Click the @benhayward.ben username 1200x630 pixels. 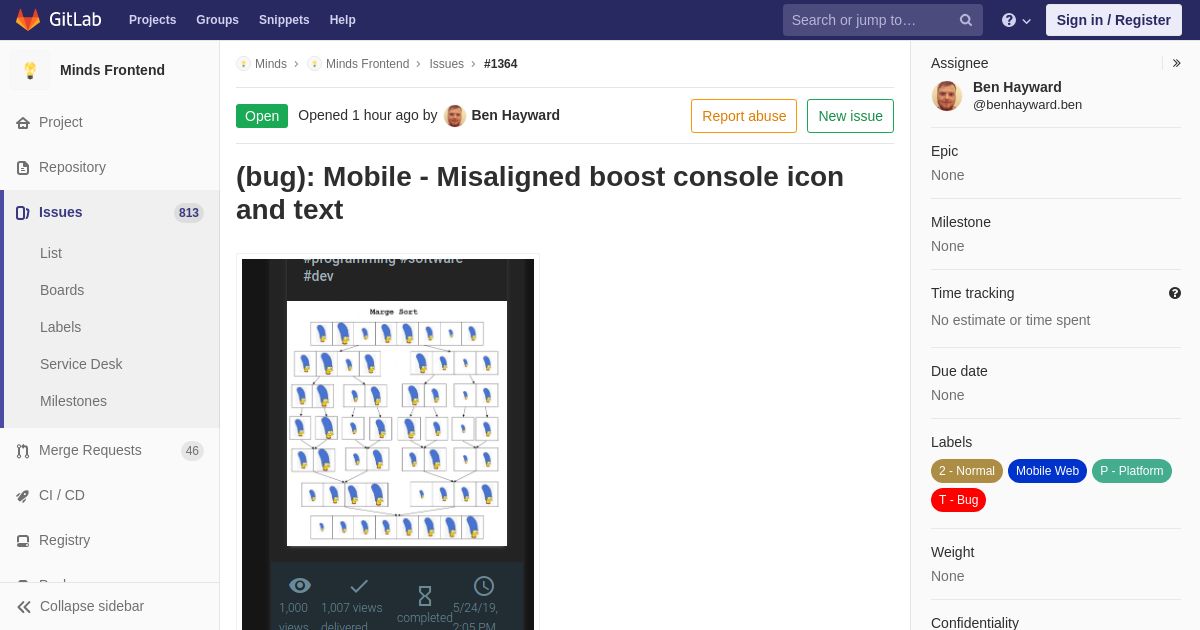1027,105
